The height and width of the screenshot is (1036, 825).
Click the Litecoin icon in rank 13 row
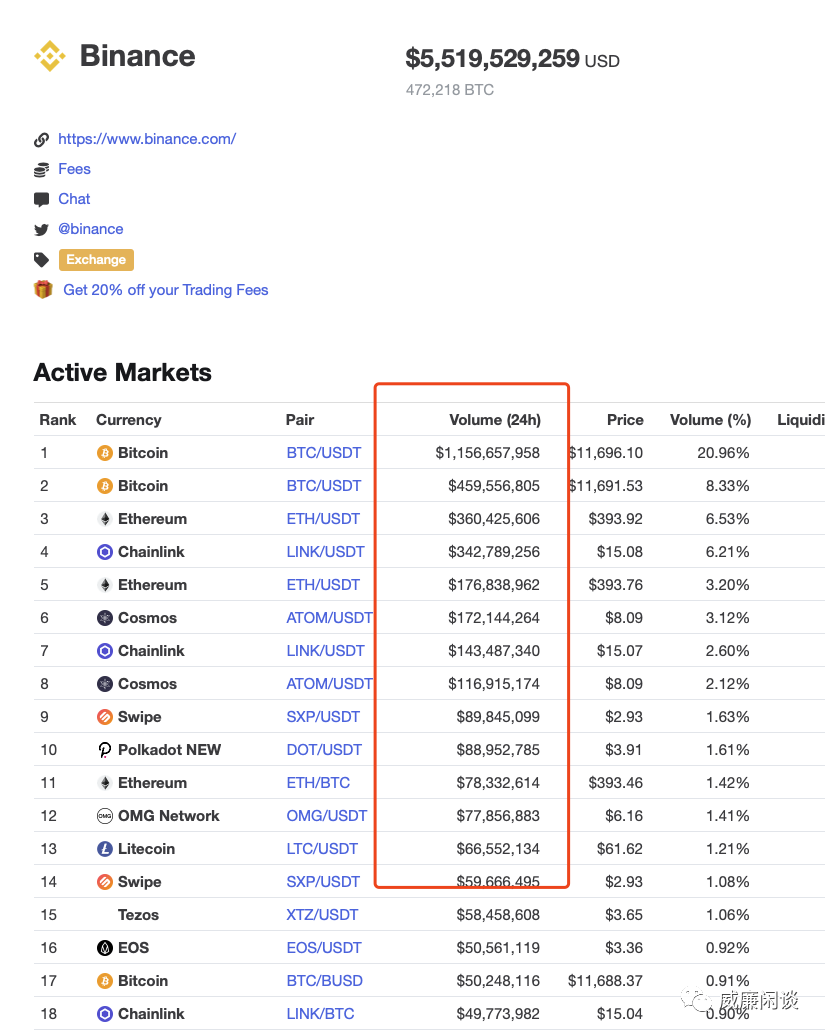point(104,849)
